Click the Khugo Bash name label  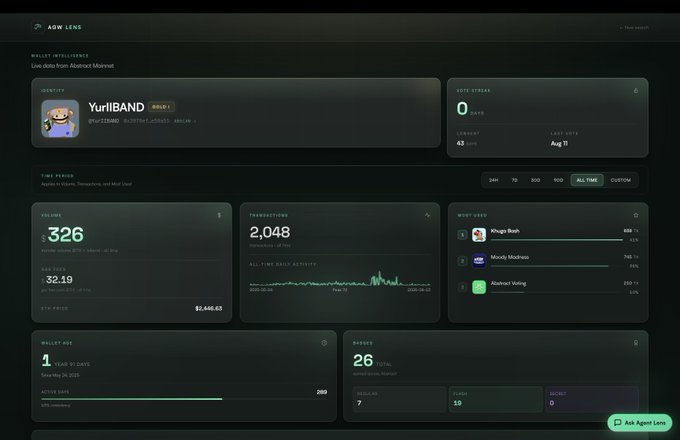[505, 231]
